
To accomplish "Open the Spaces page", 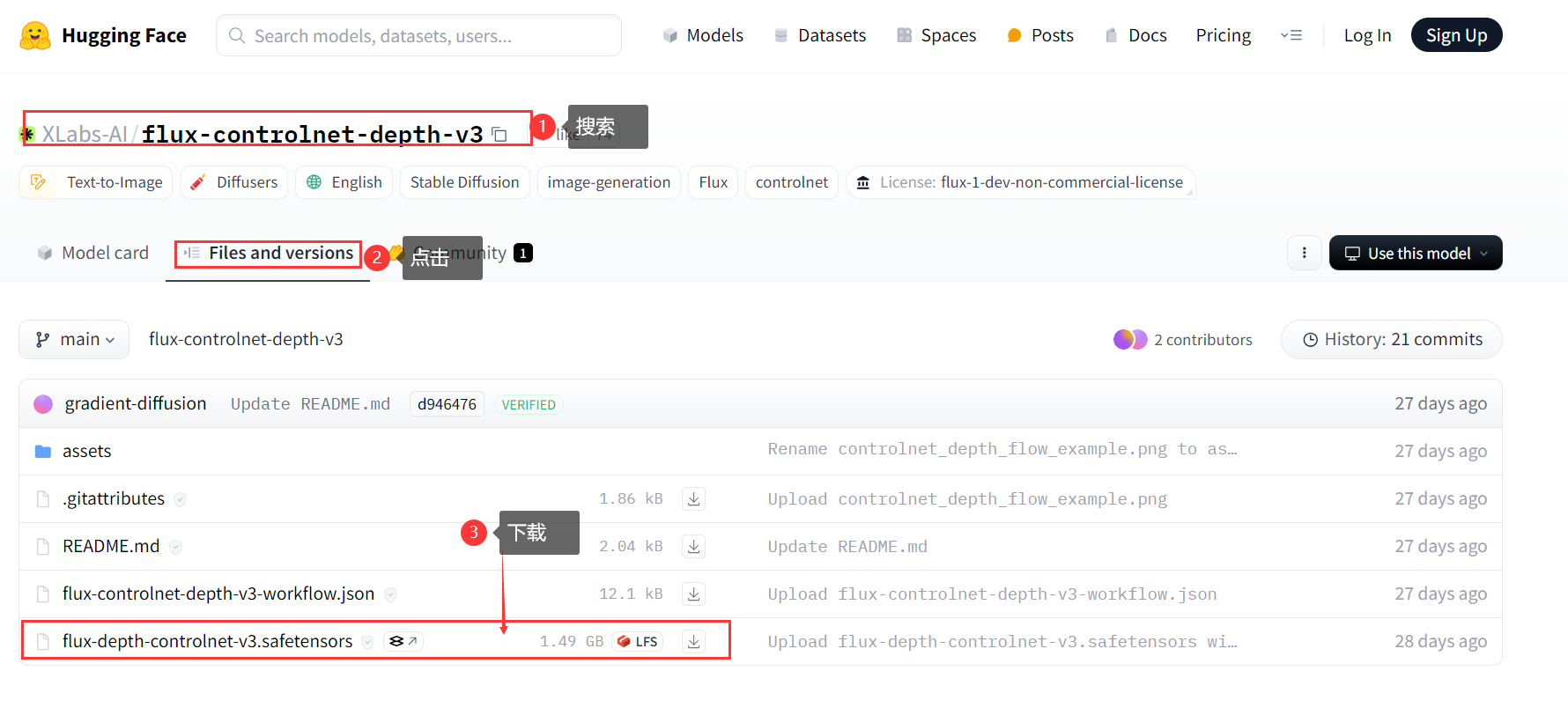I will [936, 35].
